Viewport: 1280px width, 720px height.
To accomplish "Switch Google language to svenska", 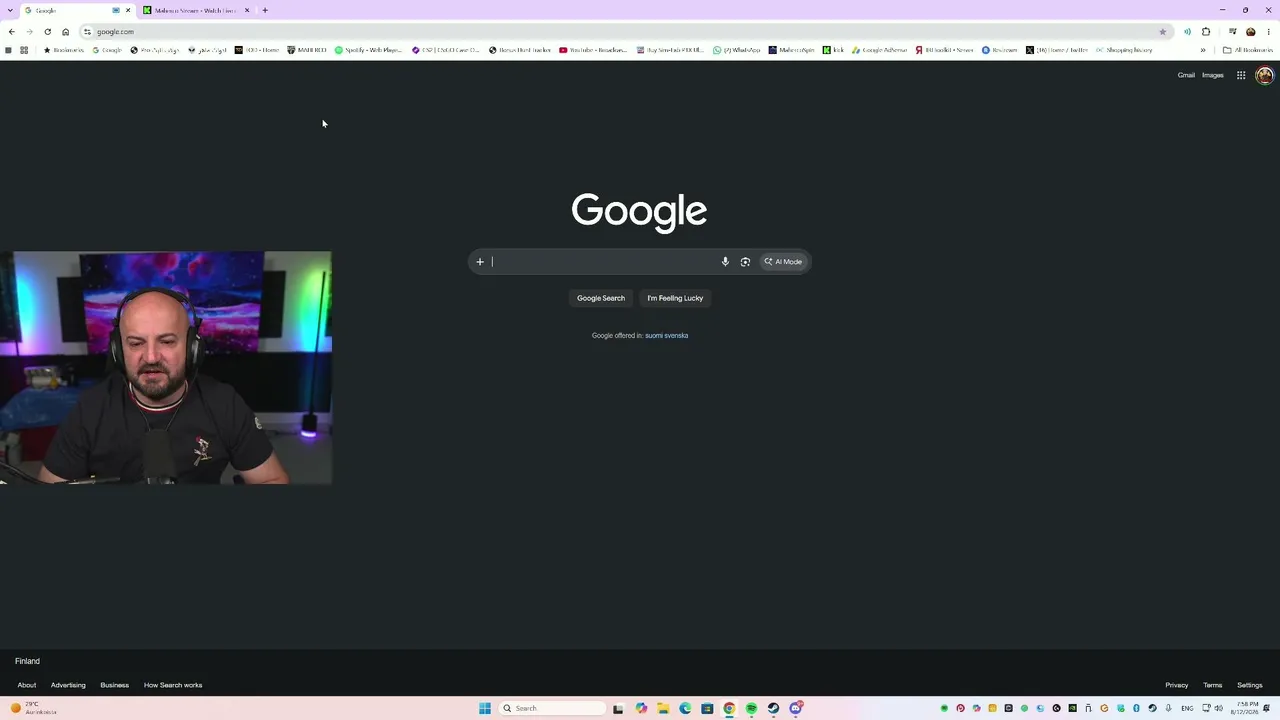I will pos(678,336).
